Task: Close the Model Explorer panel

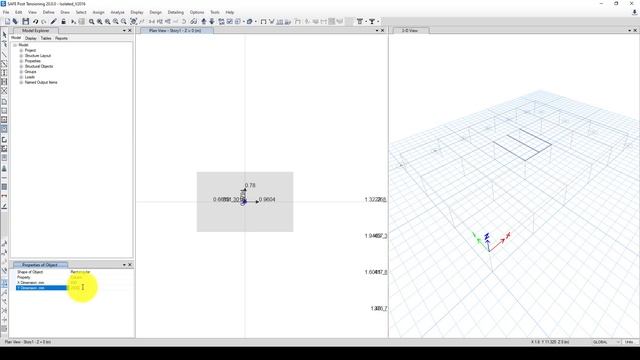Action: pos(130,31)
